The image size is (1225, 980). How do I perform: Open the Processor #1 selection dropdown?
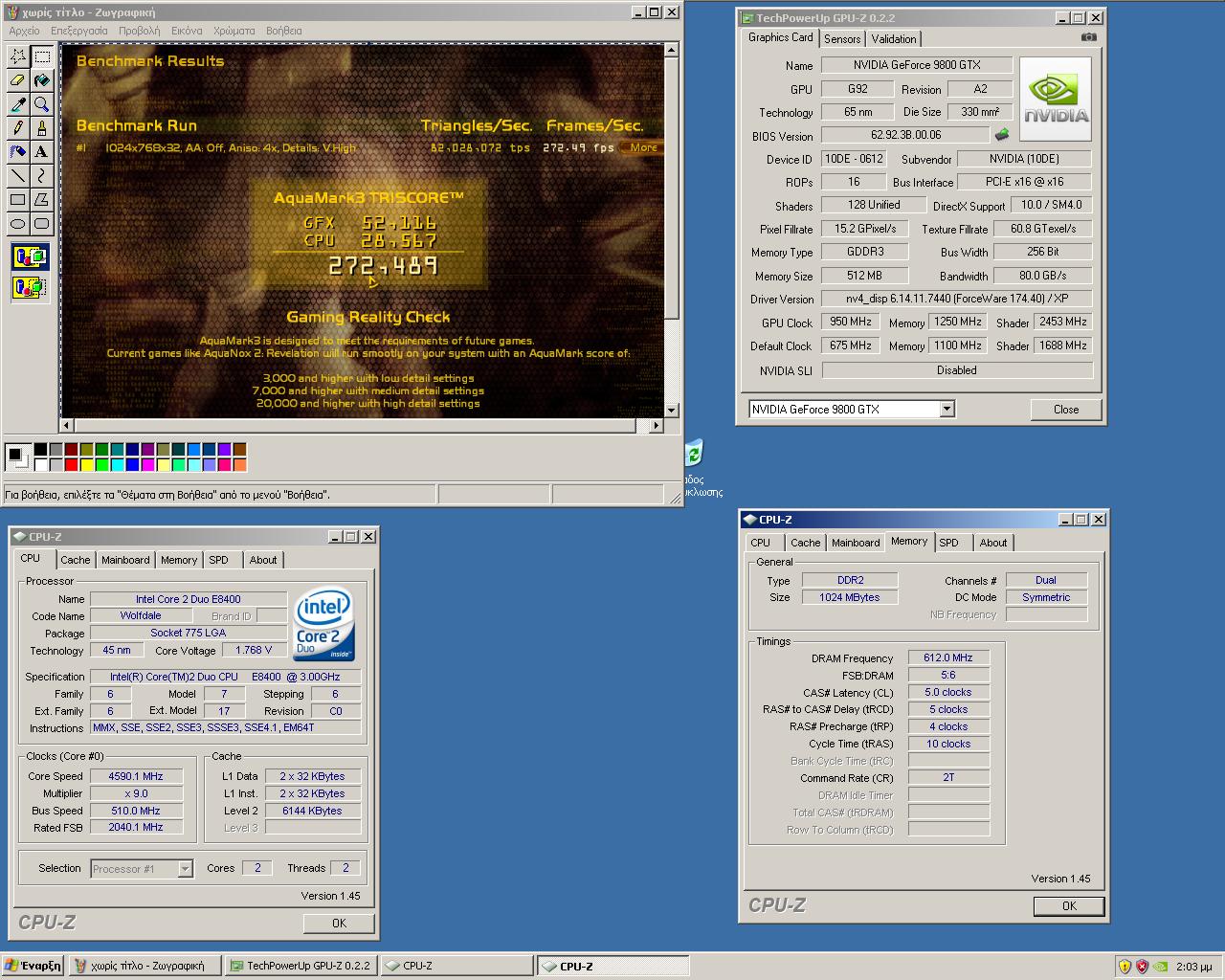point(186,869)
